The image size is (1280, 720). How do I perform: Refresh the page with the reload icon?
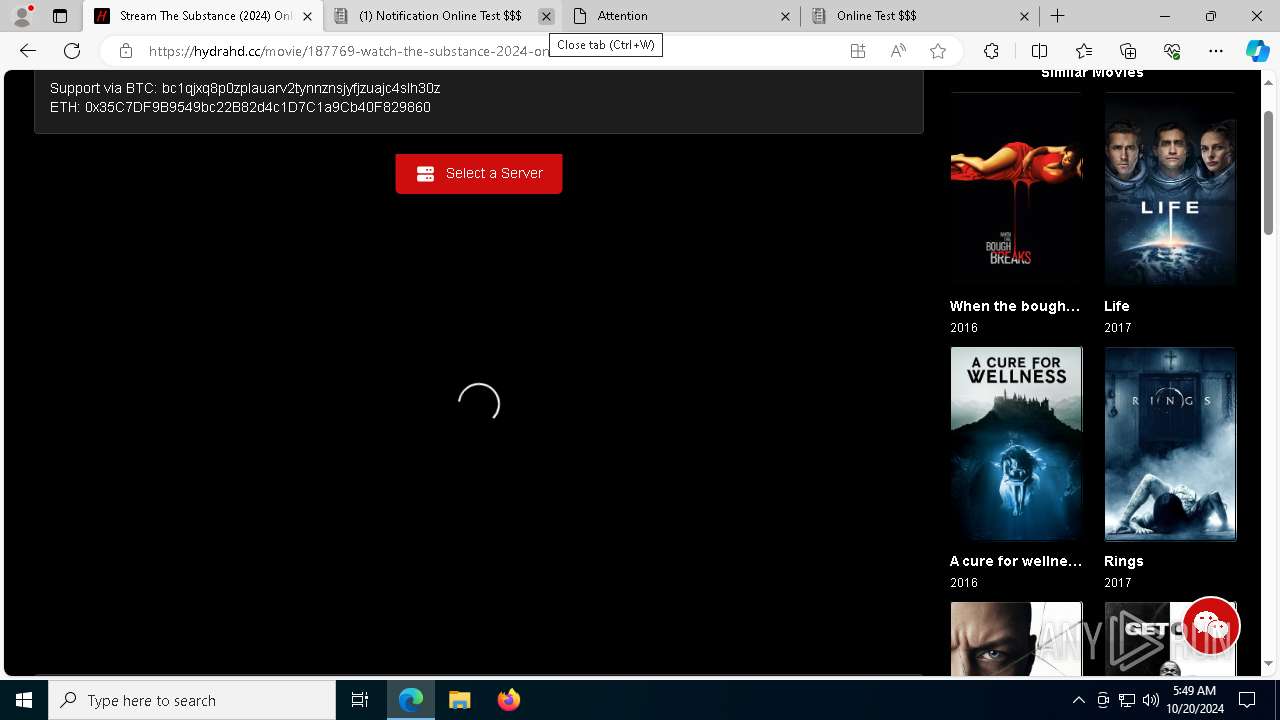[72, 51]
